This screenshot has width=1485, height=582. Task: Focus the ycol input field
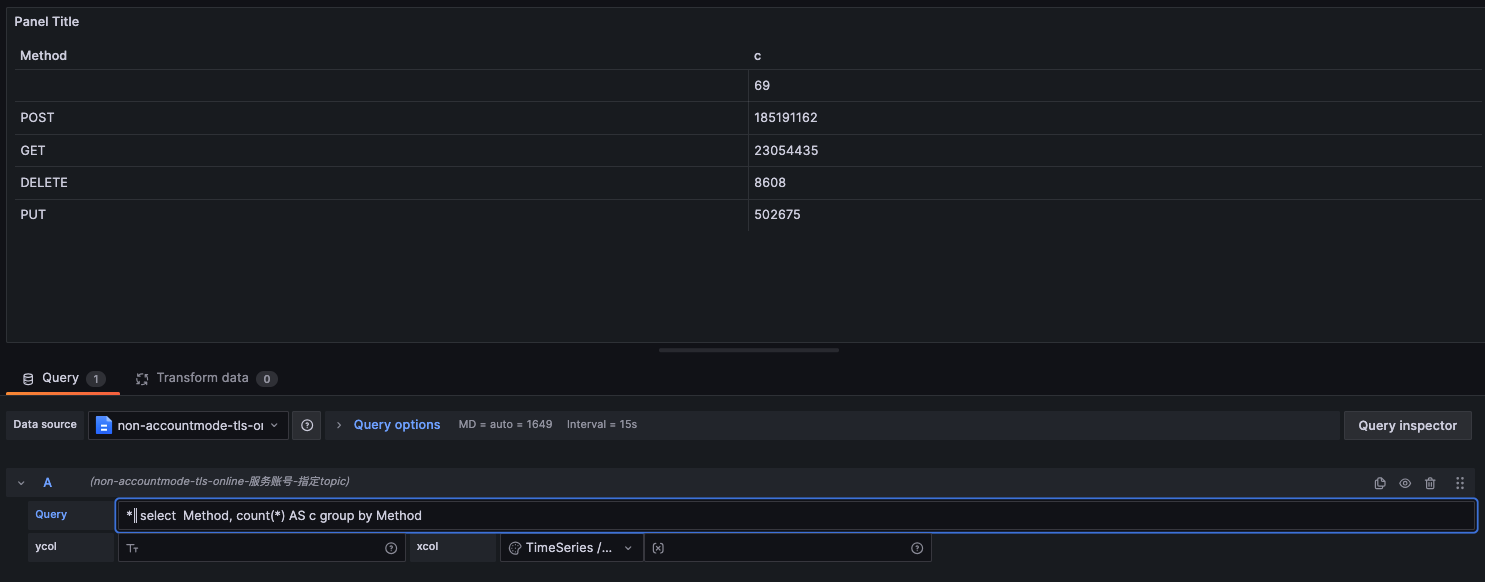(x=261, y=548)
